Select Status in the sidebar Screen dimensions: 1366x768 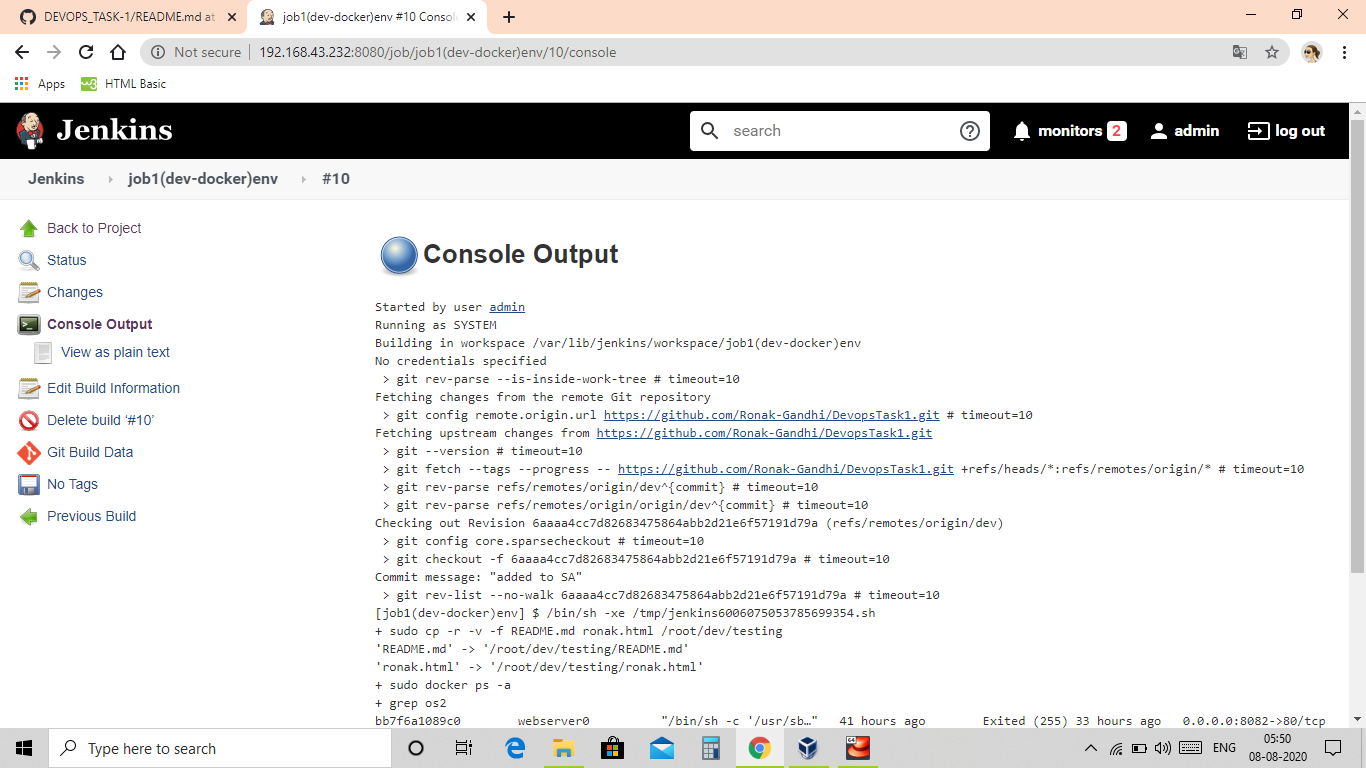point(64,260)
